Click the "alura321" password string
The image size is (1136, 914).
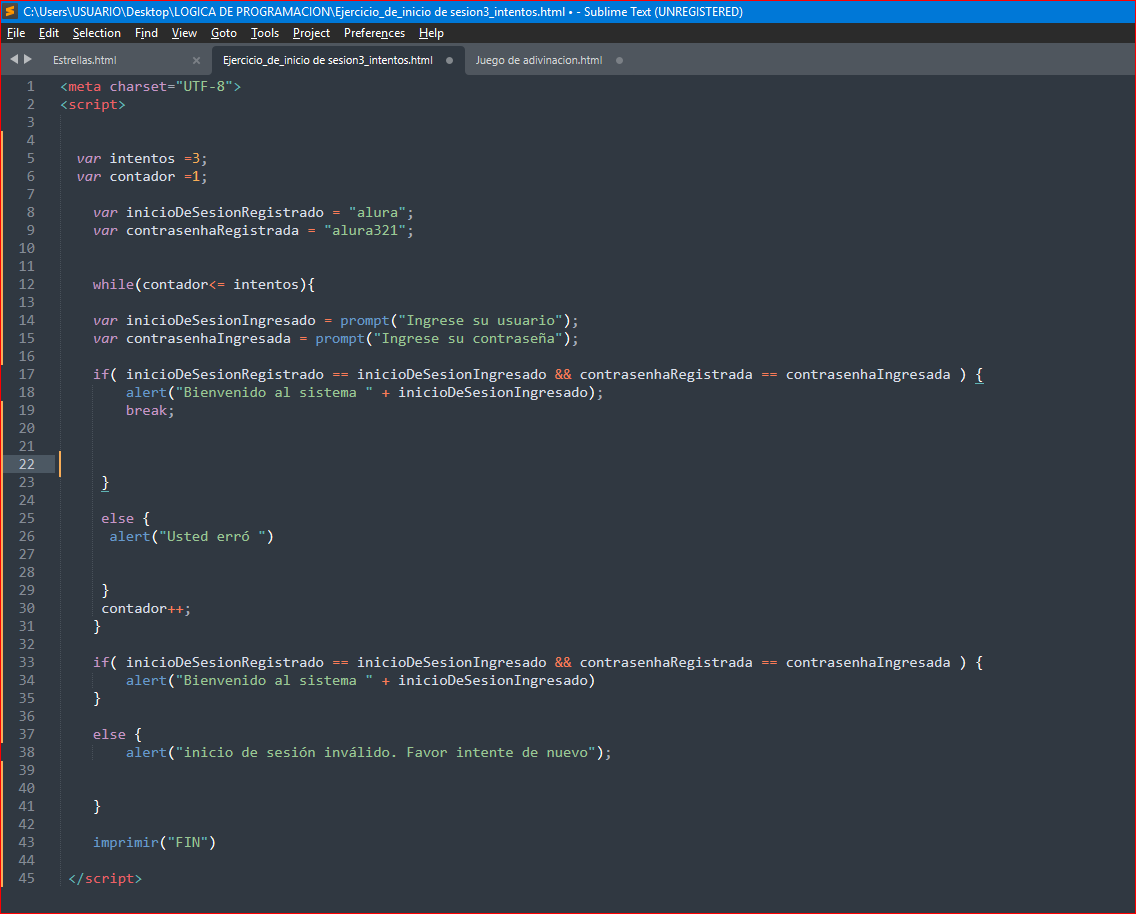tap(365, 230)
